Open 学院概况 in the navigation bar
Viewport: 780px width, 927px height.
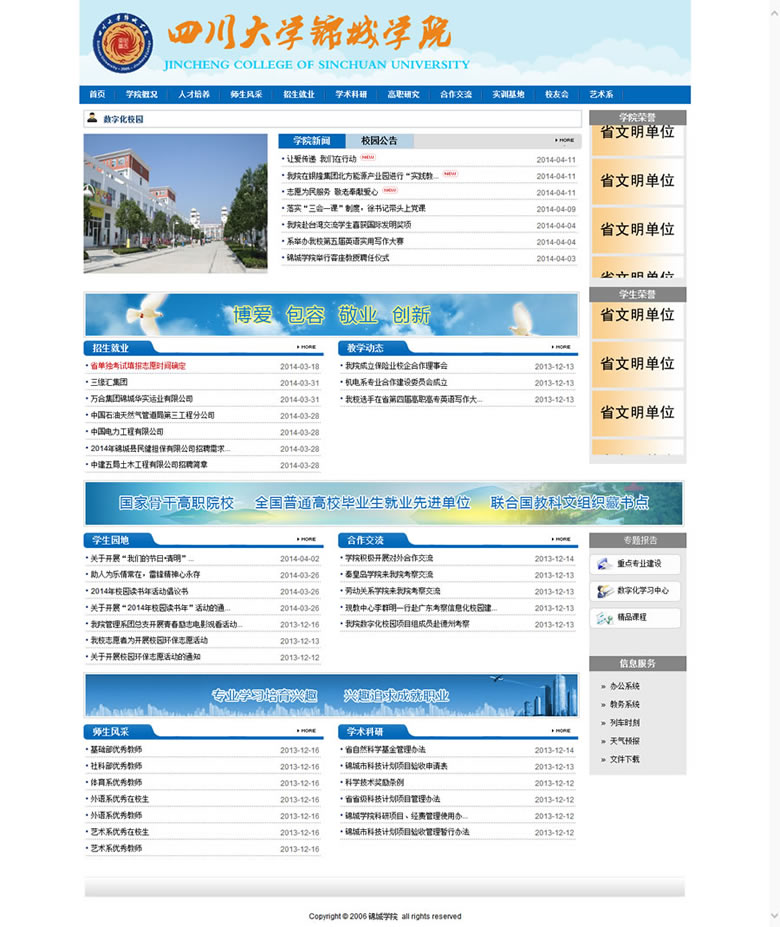click(x=141, y=95)
